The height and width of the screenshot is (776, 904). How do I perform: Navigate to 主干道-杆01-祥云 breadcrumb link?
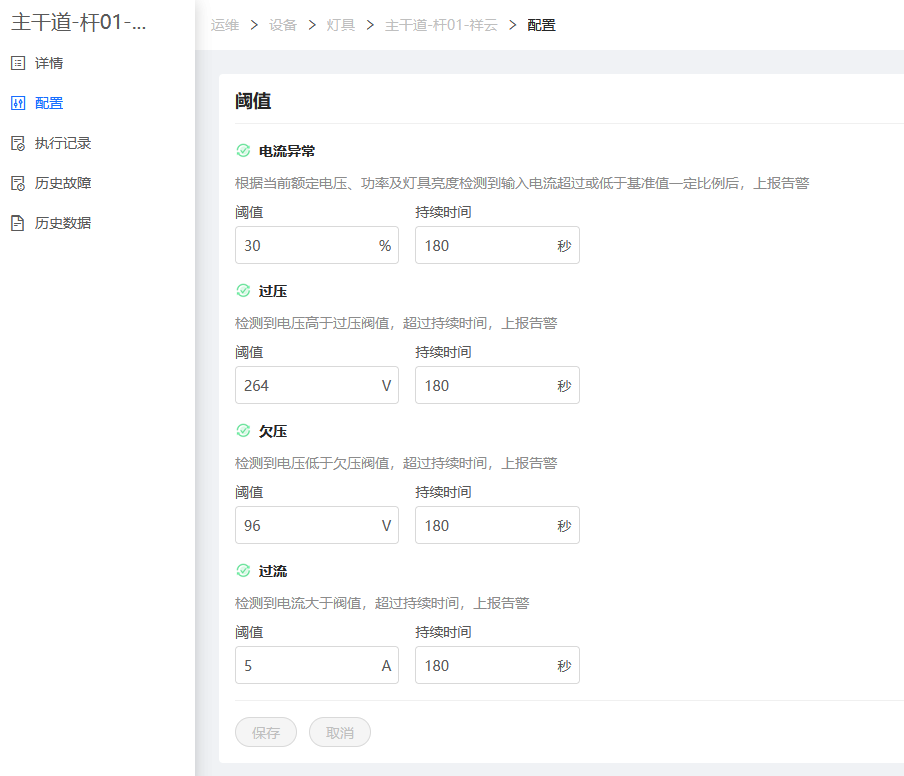pyautogui.click(x=441, y=25)
